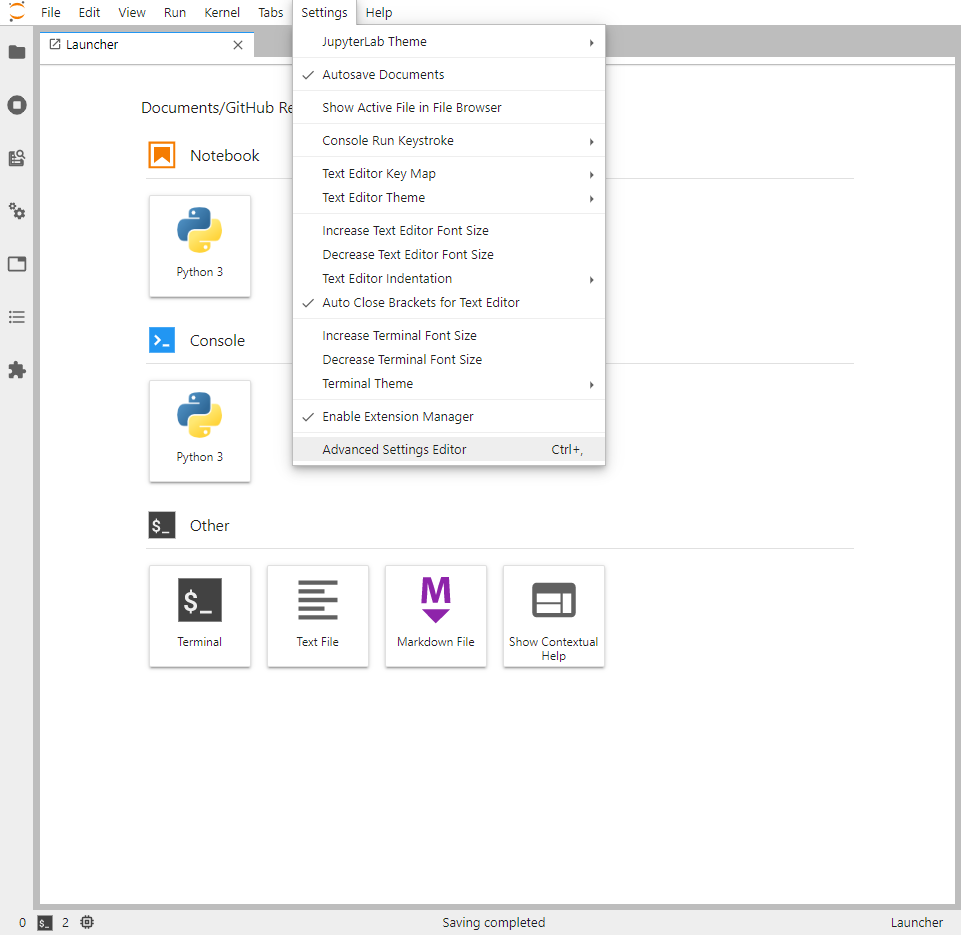Viewport: 961px width, 935px height.
Task: Expand the Text Editor Key Map submenu
Action: pyautogui.click(x=449, y=174)
